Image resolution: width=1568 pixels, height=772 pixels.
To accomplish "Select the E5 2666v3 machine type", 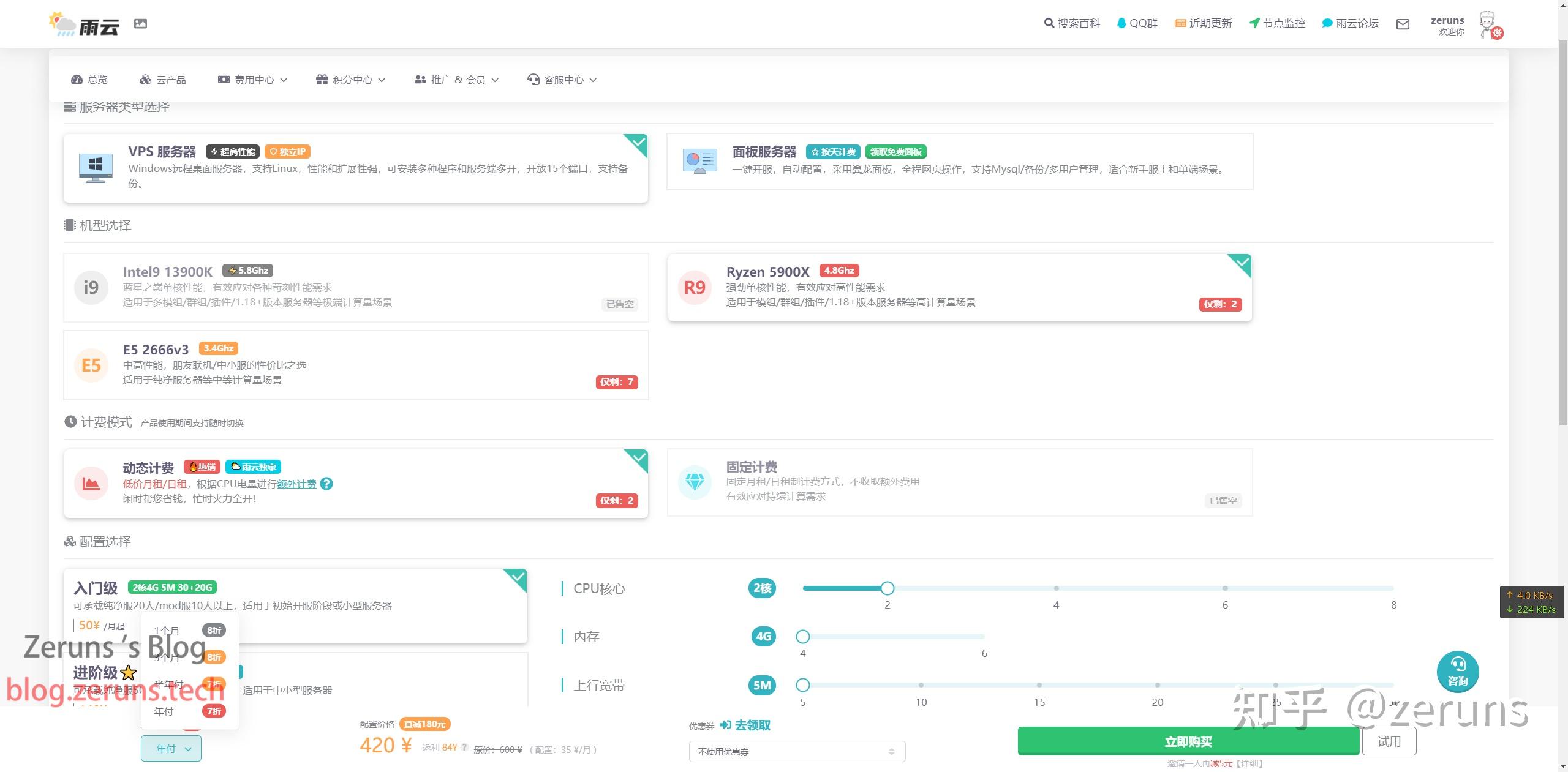I will click(355, 365).
